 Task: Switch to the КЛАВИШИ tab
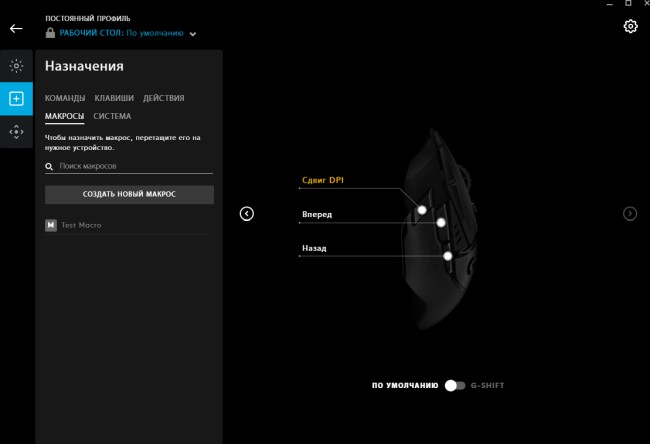click(x=114, y=98)
